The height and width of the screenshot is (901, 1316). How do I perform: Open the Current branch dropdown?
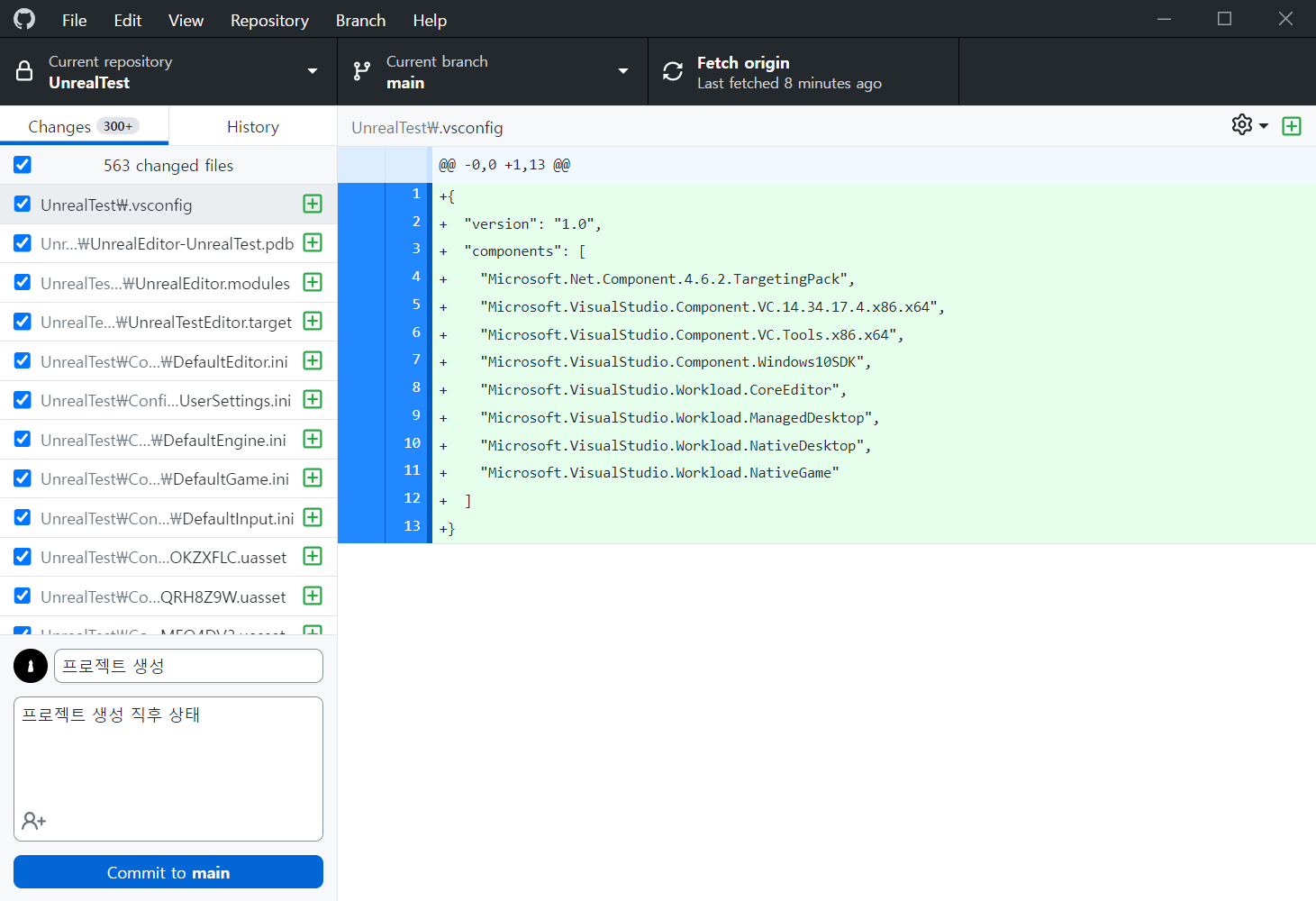(493, 71)
